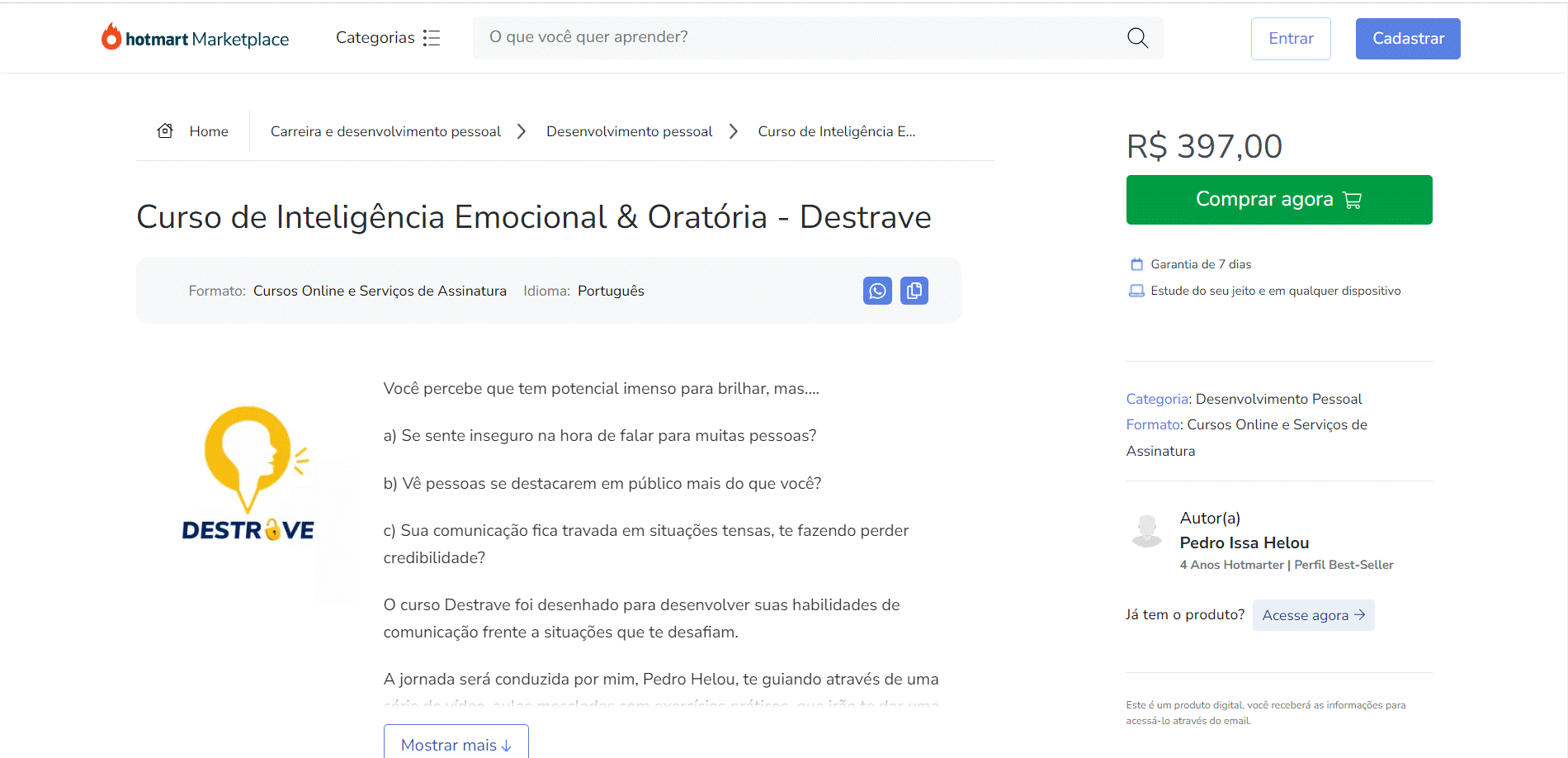Image resolution: width=1568 pixels, height=758 pixels.
Task: Click the 'Português' language value
Action: (x=611, y=291)
